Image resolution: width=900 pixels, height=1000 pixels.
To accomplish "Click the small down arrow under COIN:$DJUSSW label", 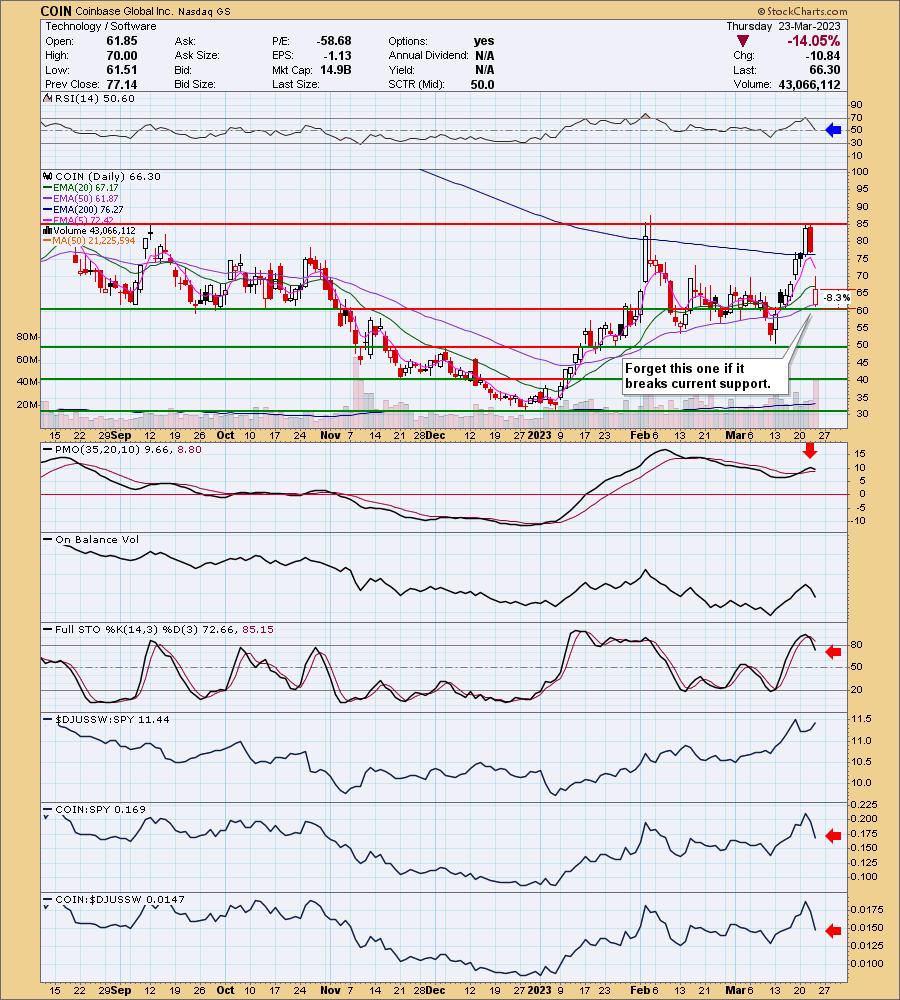I will pos(46,907).
